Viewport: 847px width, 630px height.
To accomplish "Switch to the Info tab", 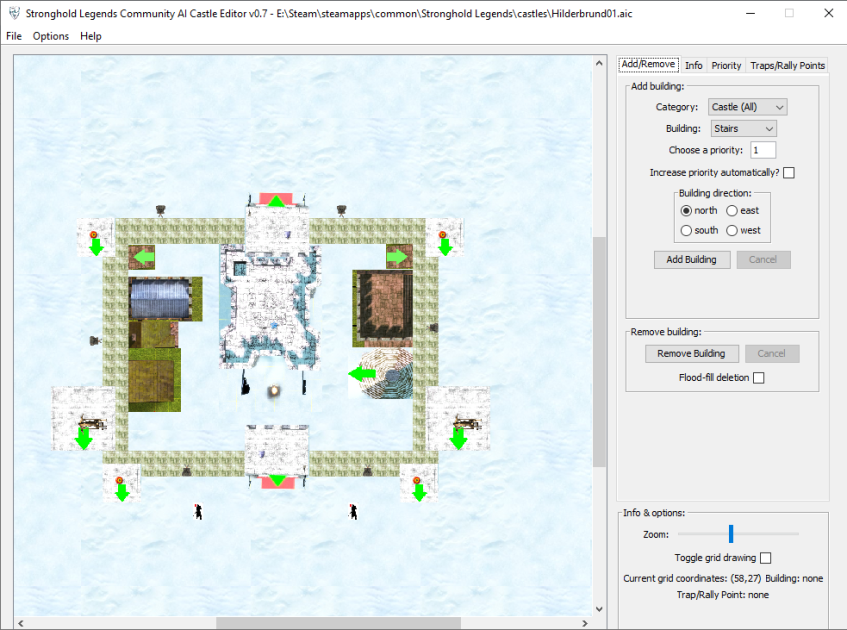I will point(694,65).
